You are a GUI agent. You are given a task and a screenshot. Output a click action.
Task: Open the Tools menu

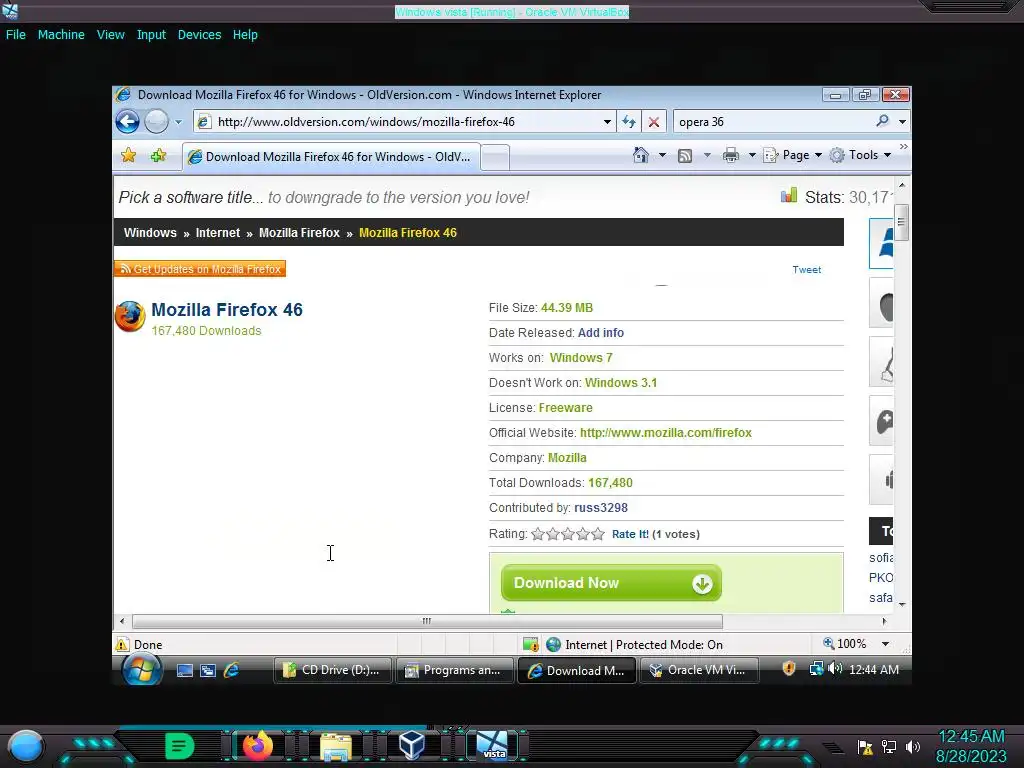(860, 155)
